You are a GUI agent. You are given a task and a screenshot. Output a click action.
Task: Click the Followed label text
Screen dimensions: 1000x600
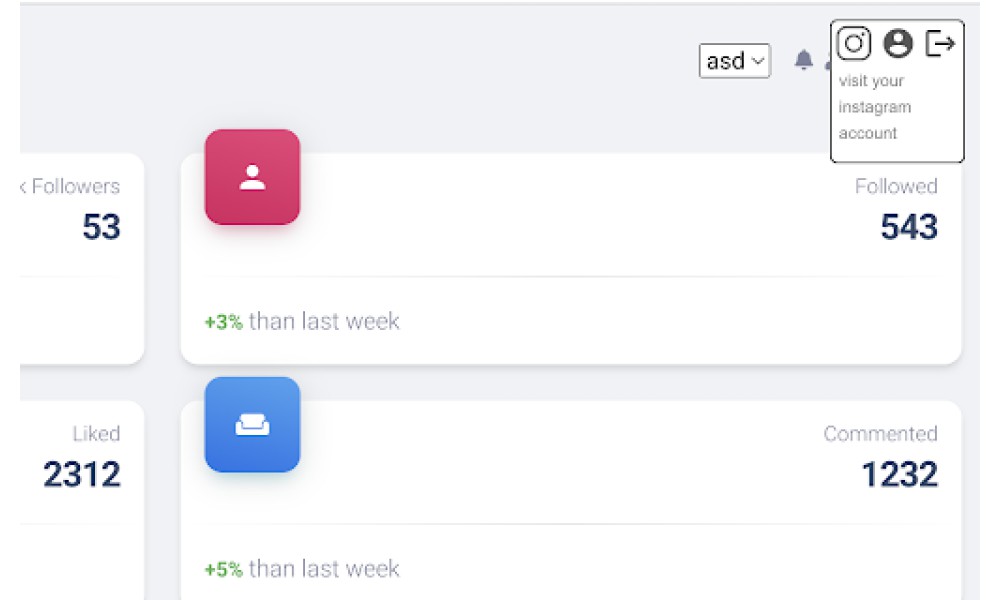click(x=896, y=186)
